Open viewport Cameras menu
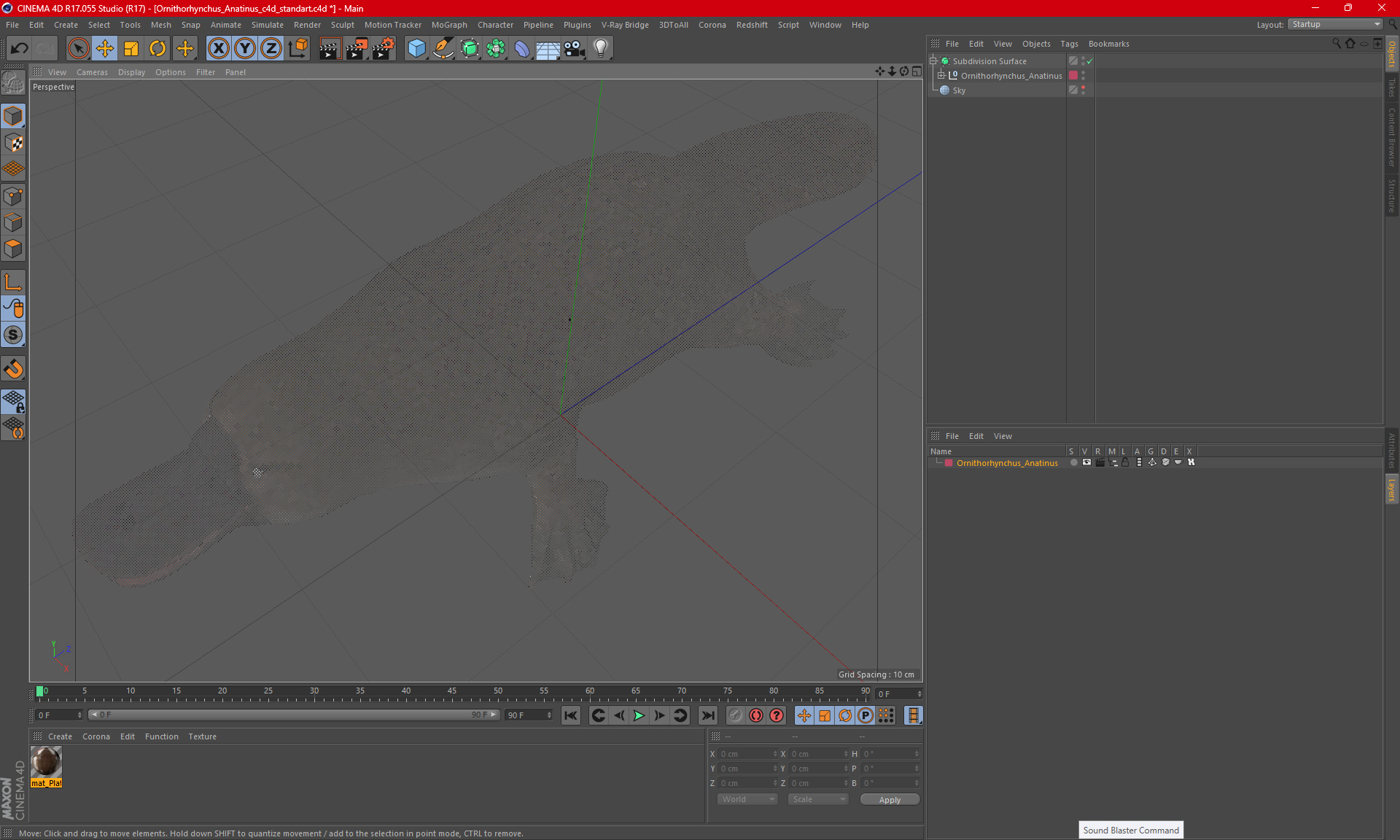Viewport: 1400px width, 840px height. [92, 72]
